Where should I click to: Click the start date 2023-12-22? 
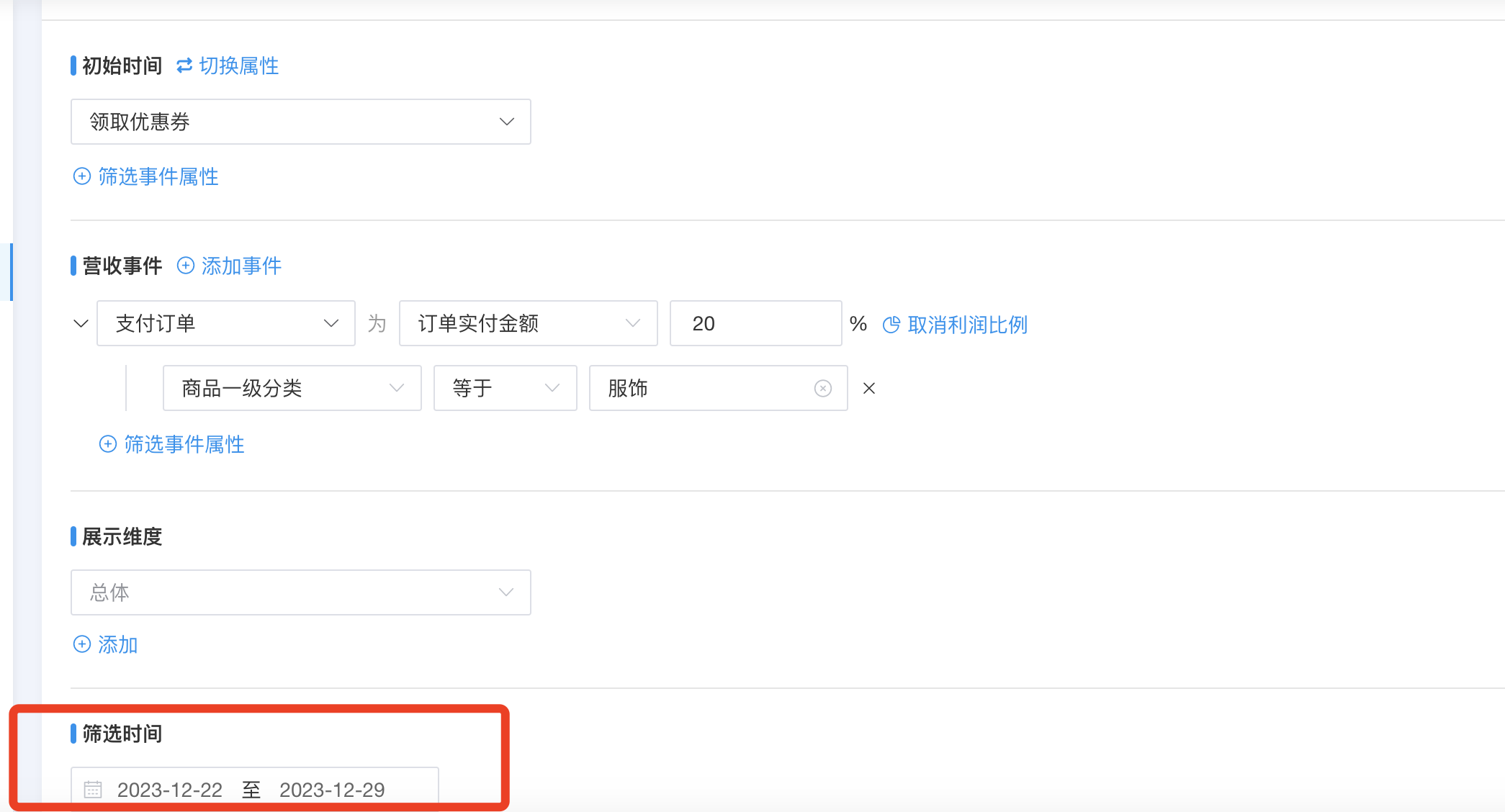click(170, 790)
